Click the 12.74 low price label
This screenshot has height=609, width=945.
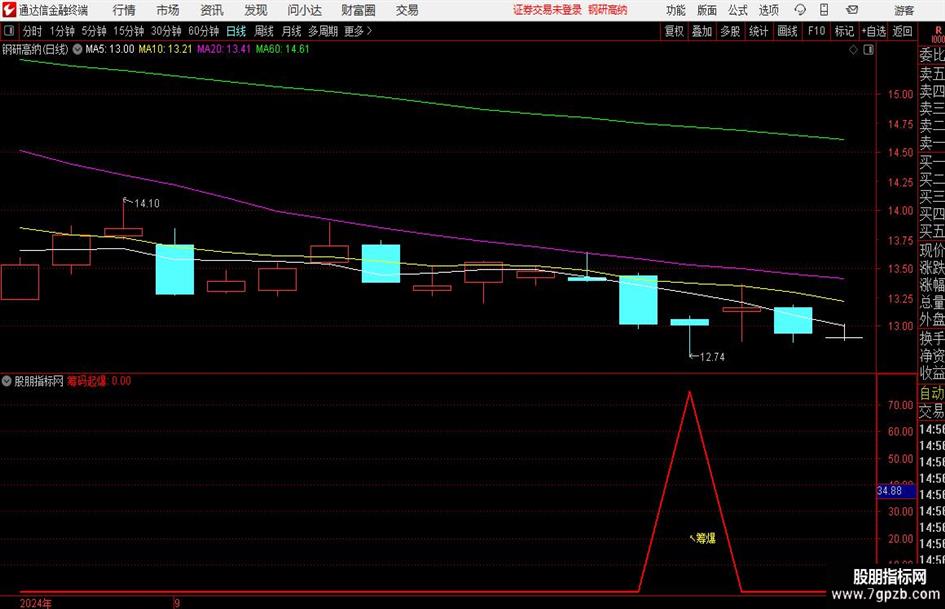pyautogui.click(x=712, y=357)
